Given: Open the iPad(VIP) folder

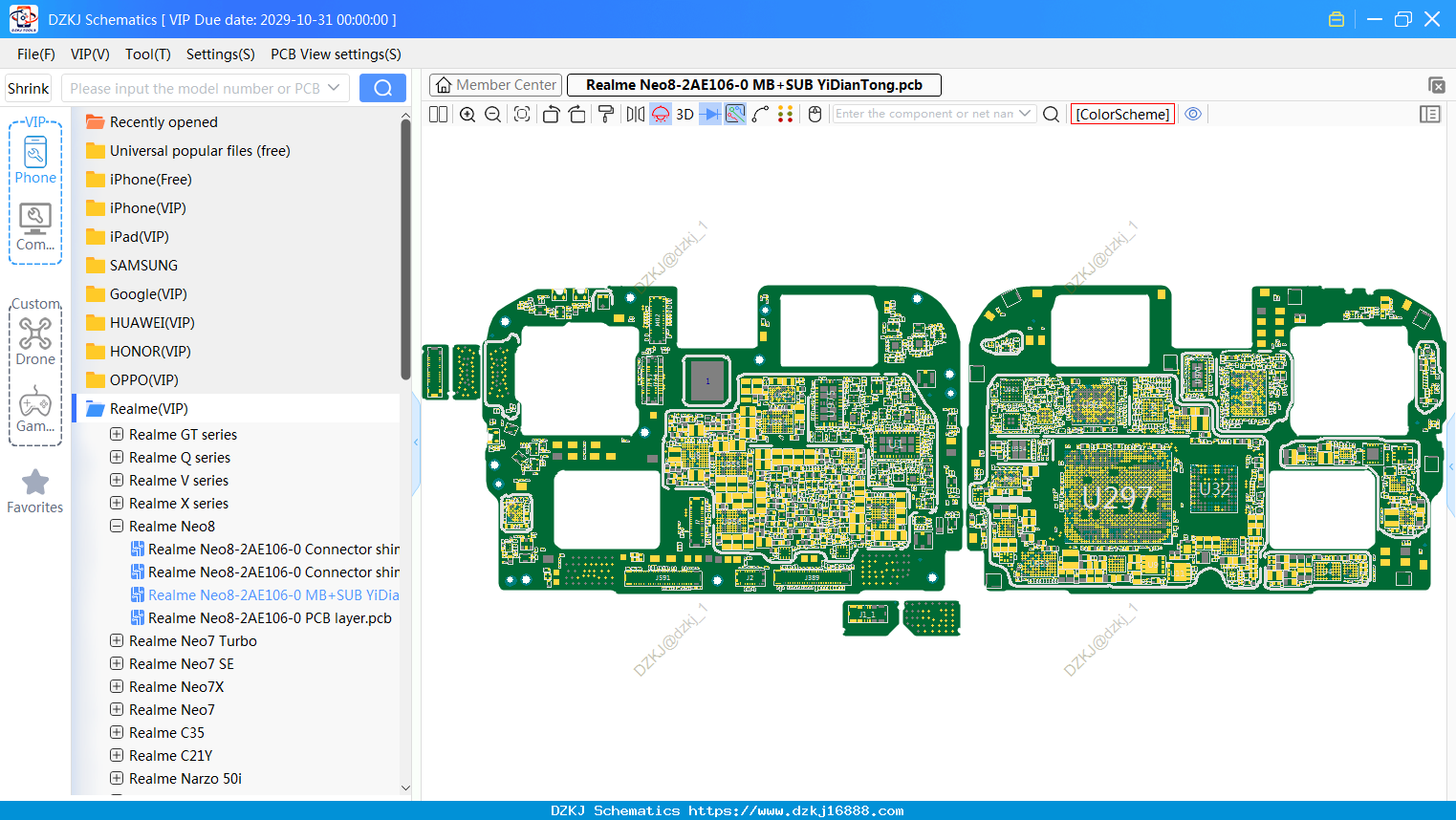Looking at the screenshot, I should click(127, 237).
